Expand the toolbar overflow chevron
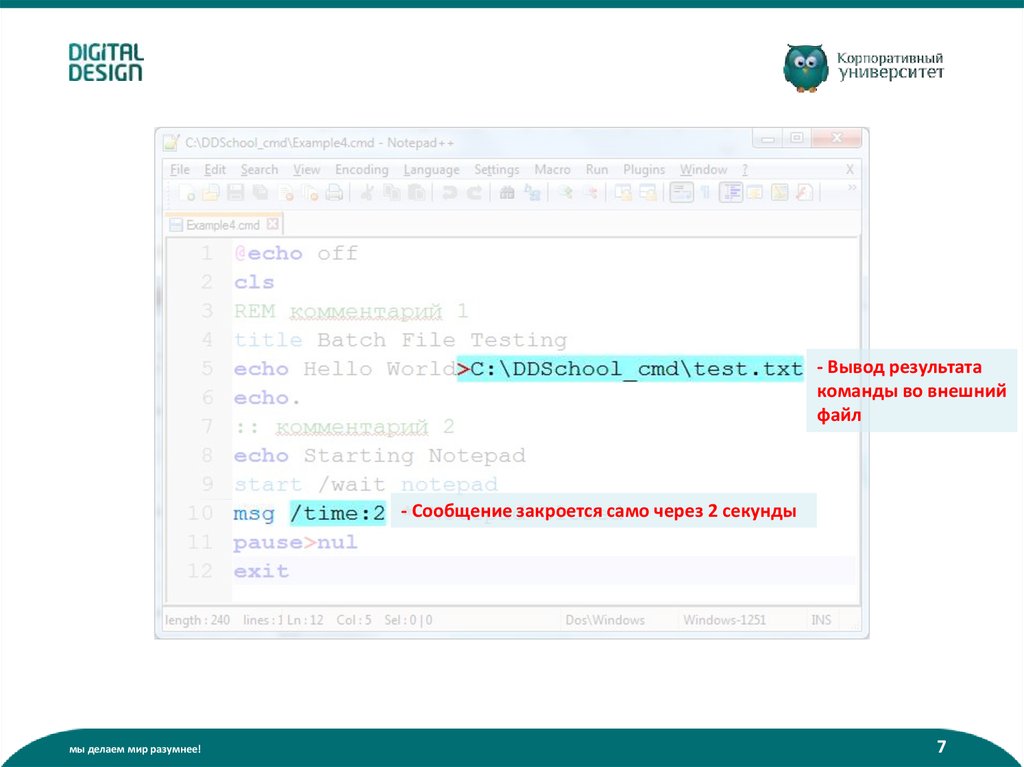Screen dimensions: 1024x767 pos(852,188)
